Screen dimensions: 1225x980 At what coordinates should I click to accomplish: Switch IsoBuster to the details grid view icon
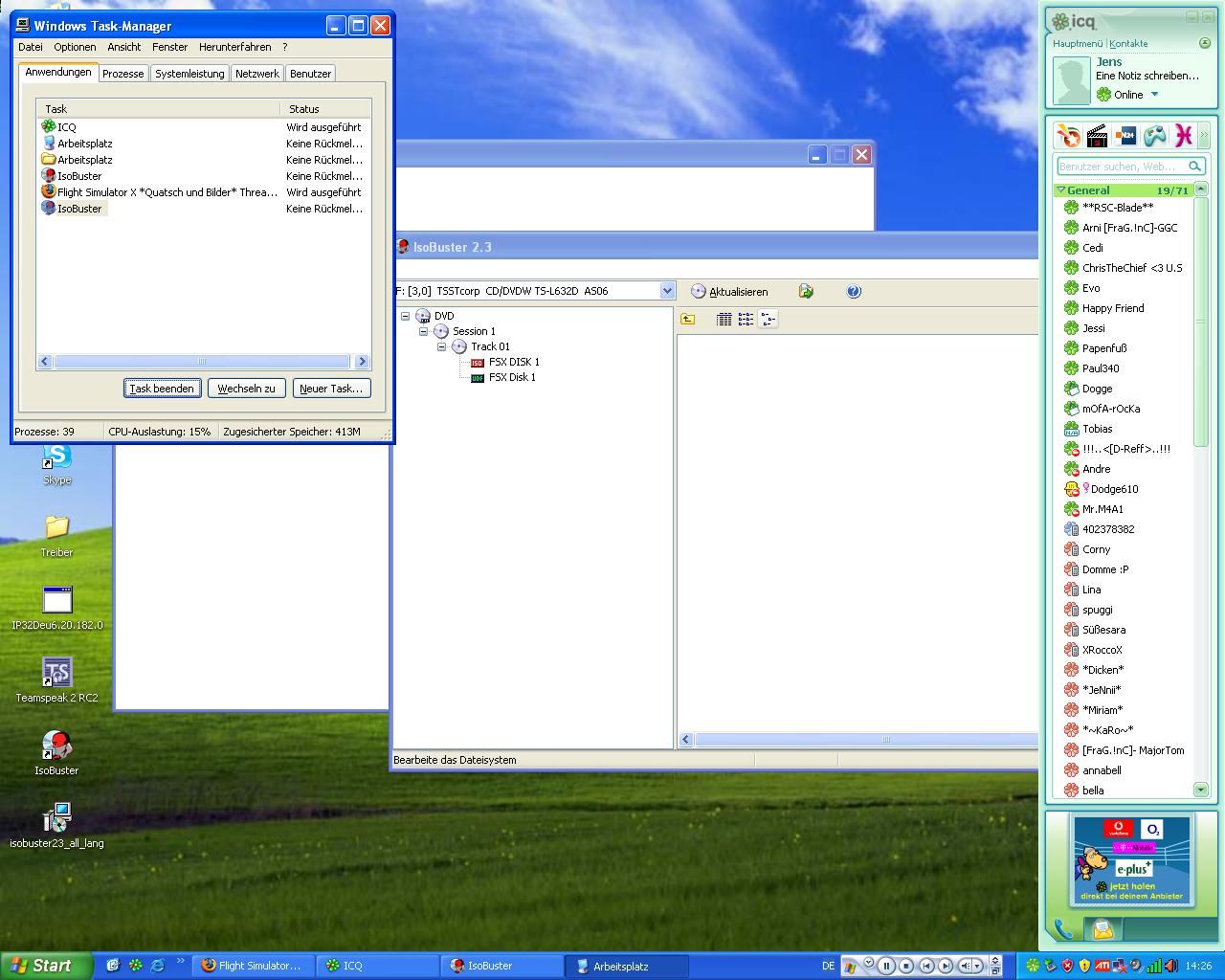pyautogui.click(x=724, y=320)
